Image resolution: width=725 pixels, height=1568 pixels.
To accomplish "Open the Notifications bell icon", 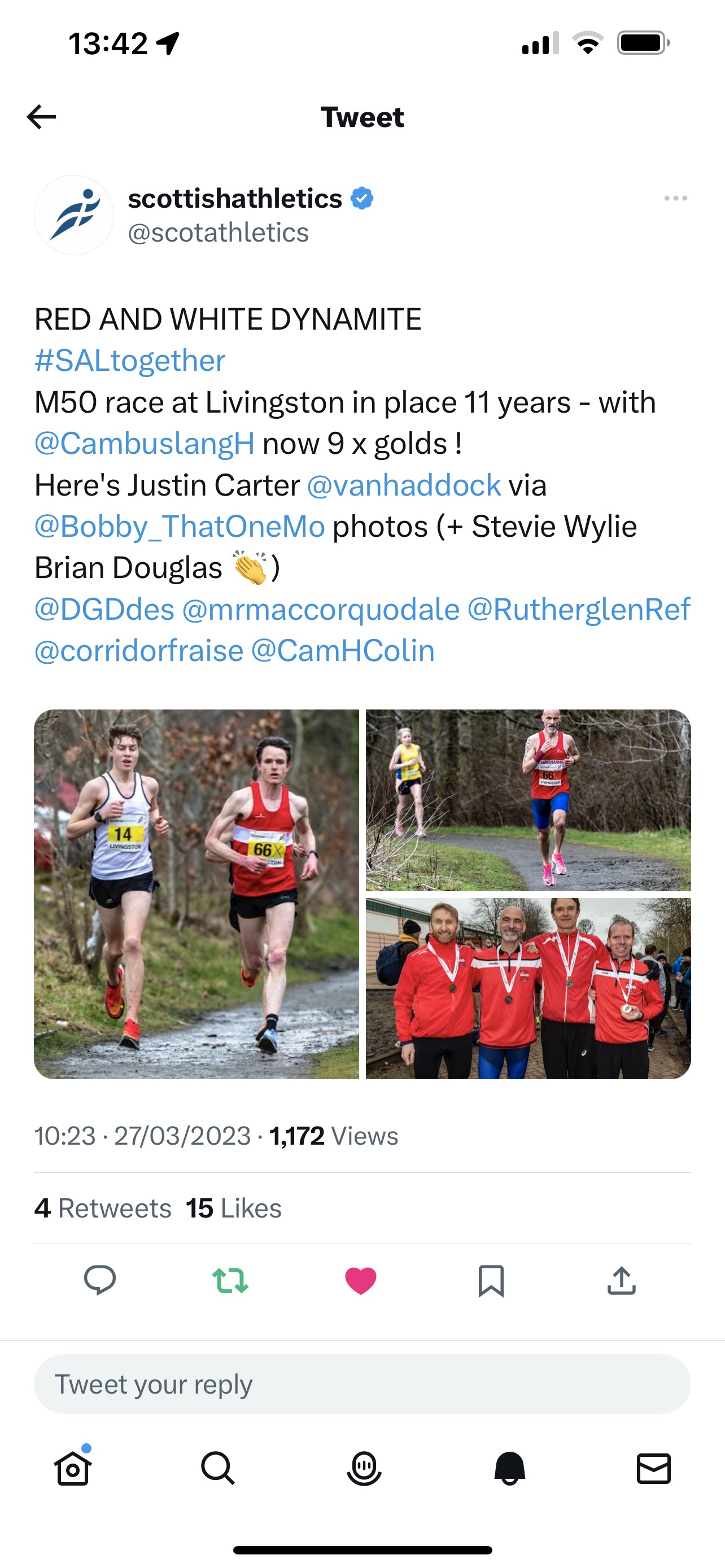I will point(509,1469).
